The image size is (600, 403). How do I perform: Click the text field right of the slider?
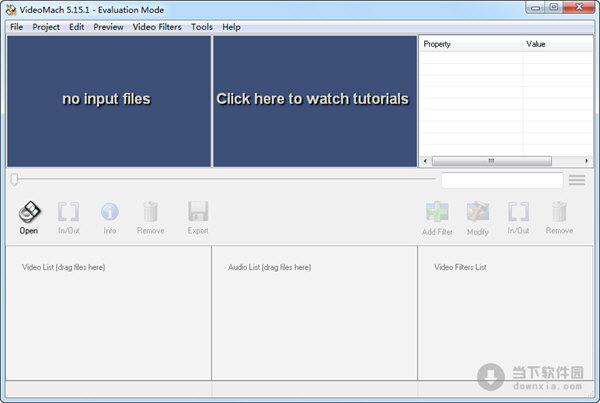tap(501, 180)
